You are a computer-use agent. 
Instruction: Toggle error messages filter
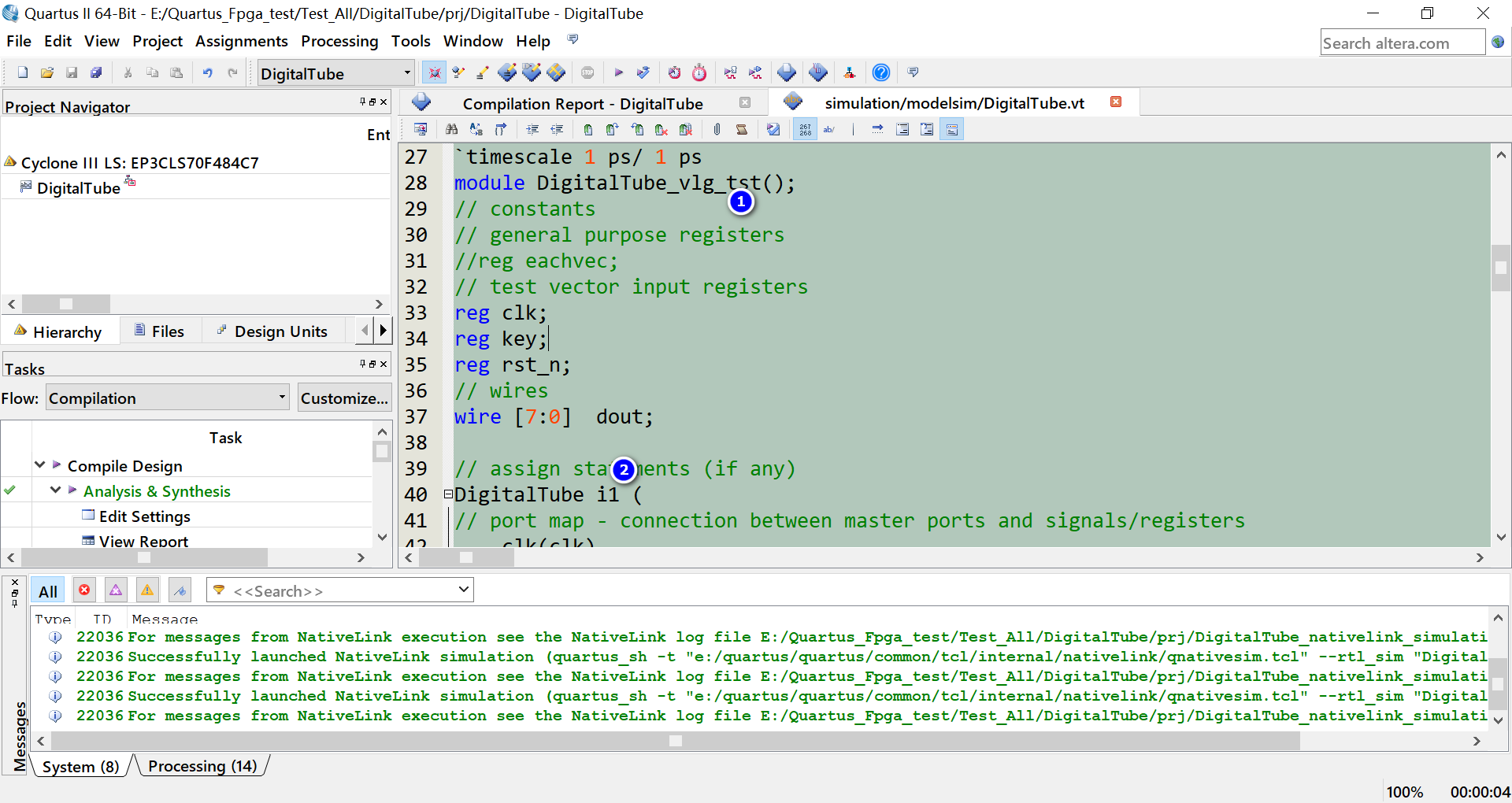(84, 590)
